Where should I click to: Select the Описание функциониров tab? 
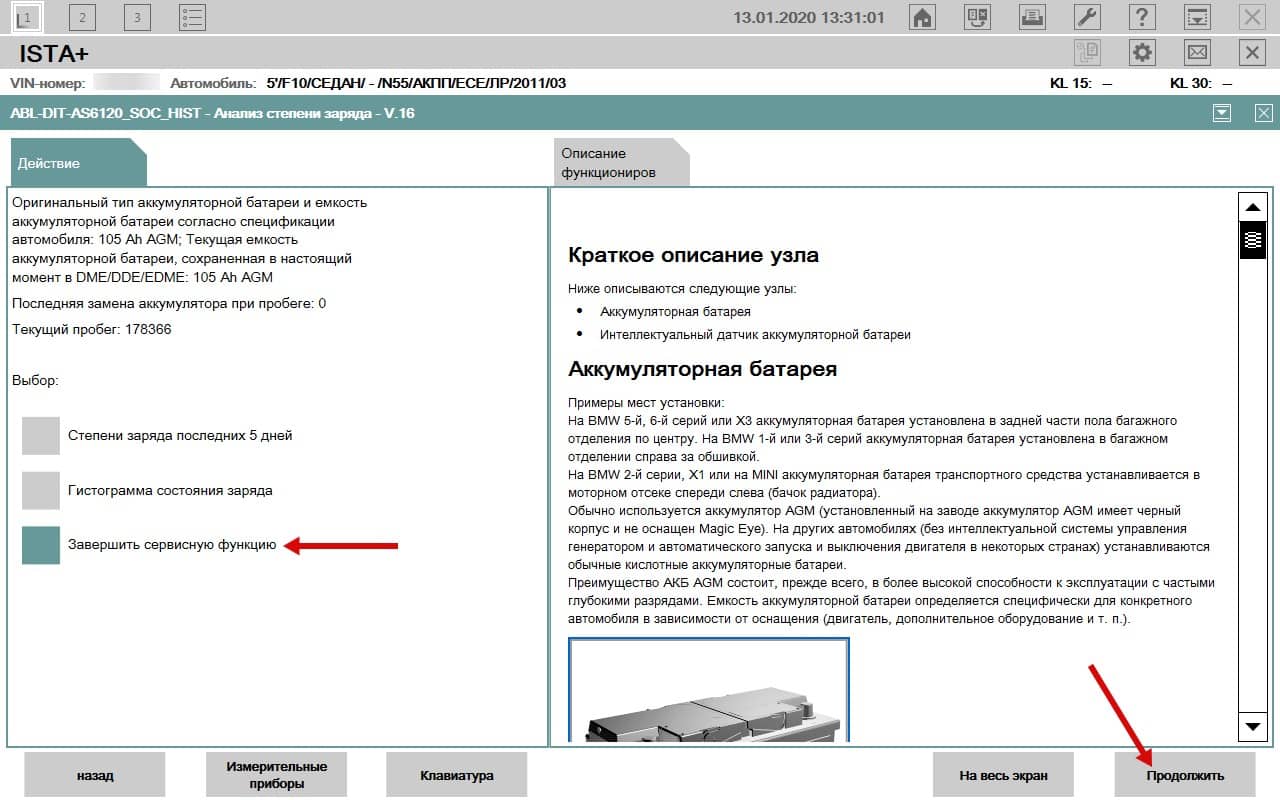click(620, 162)
